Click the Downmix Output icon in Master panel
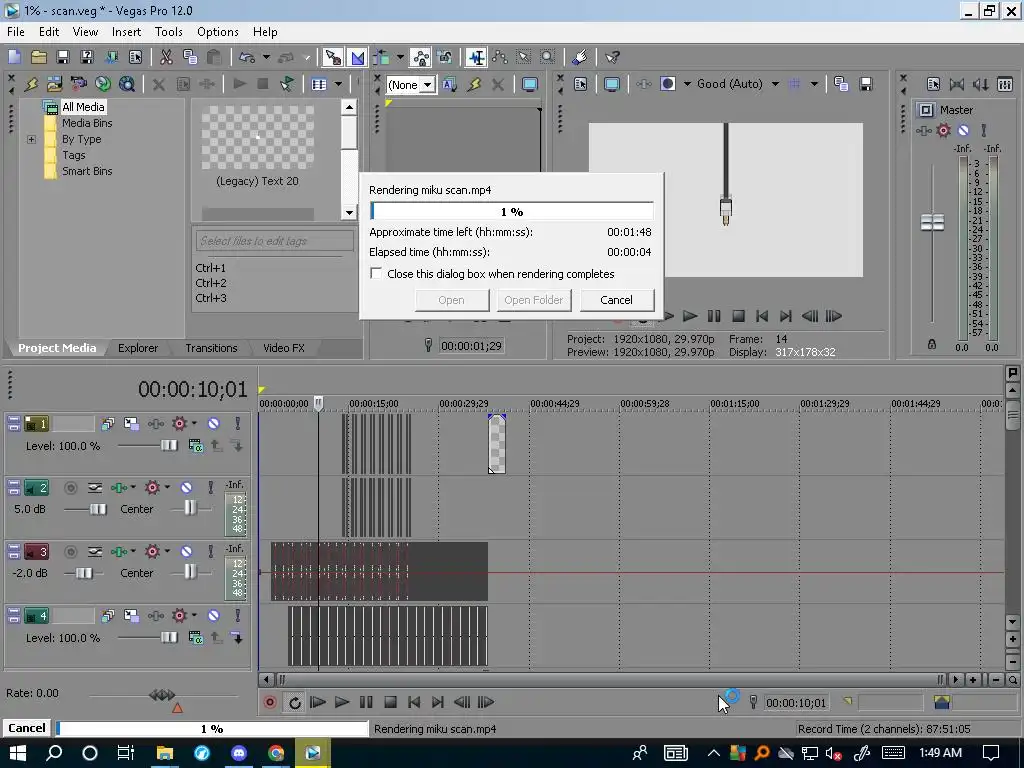This screenshot has width=1024, height=768. click(x=957, y=84)
